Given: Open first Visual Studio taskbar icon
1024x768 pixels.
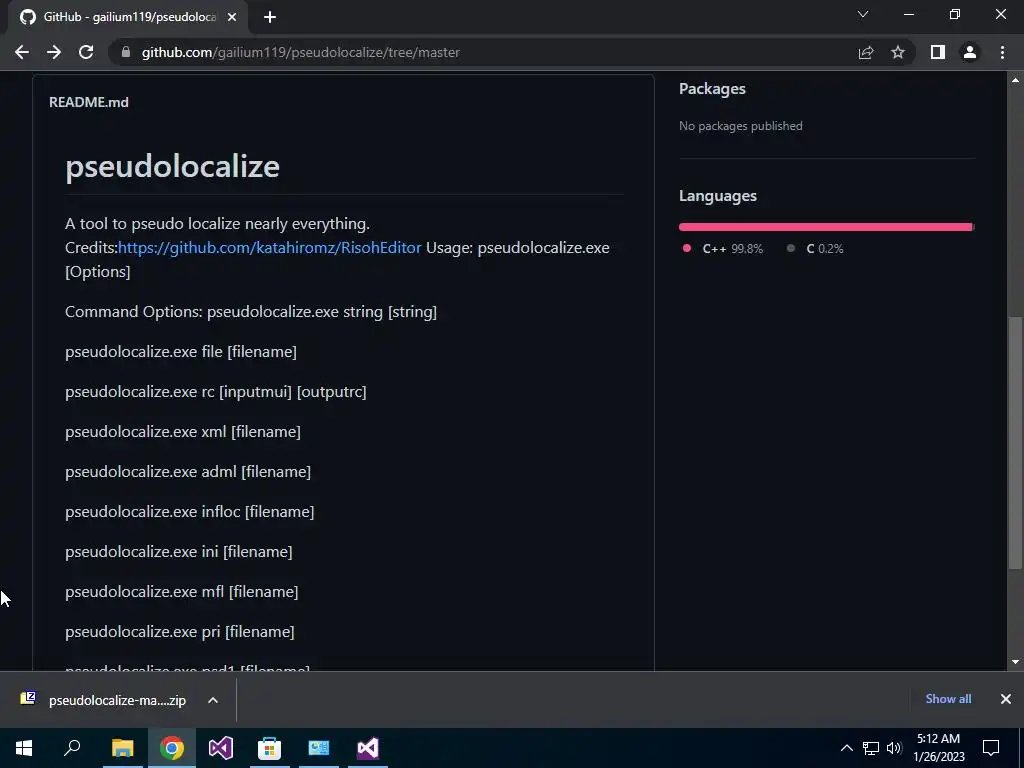Looking at the screenshot, I should point(221,748).
